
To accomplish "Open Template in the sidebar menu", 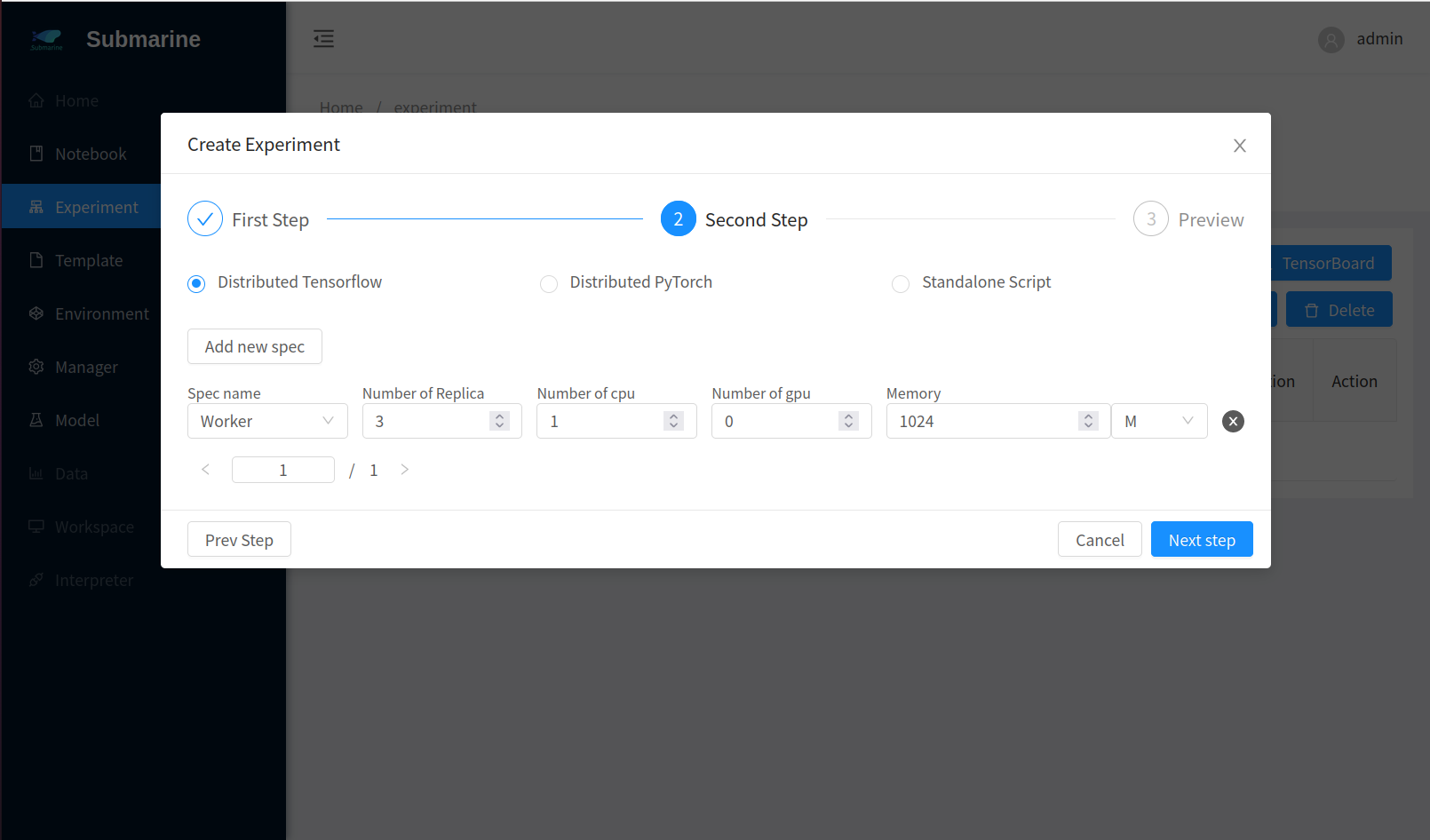I will point(88,261).
